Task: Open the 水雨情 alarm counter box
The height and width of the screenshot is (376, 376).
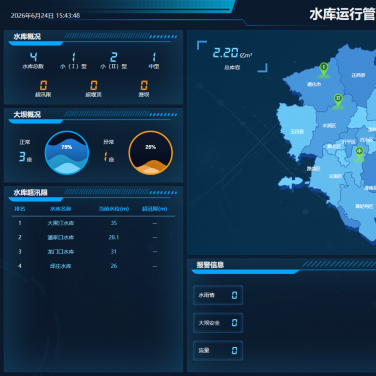Action: [218, 295]
